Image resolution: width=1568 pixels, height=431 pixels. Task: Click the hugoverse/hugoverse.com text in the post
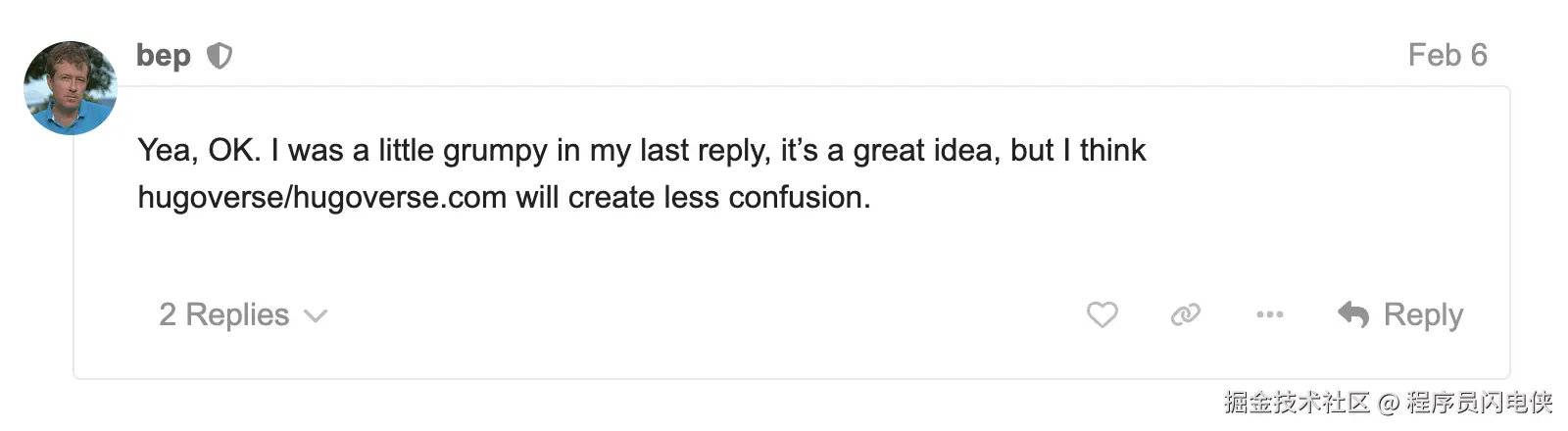(x=321, y=197)
